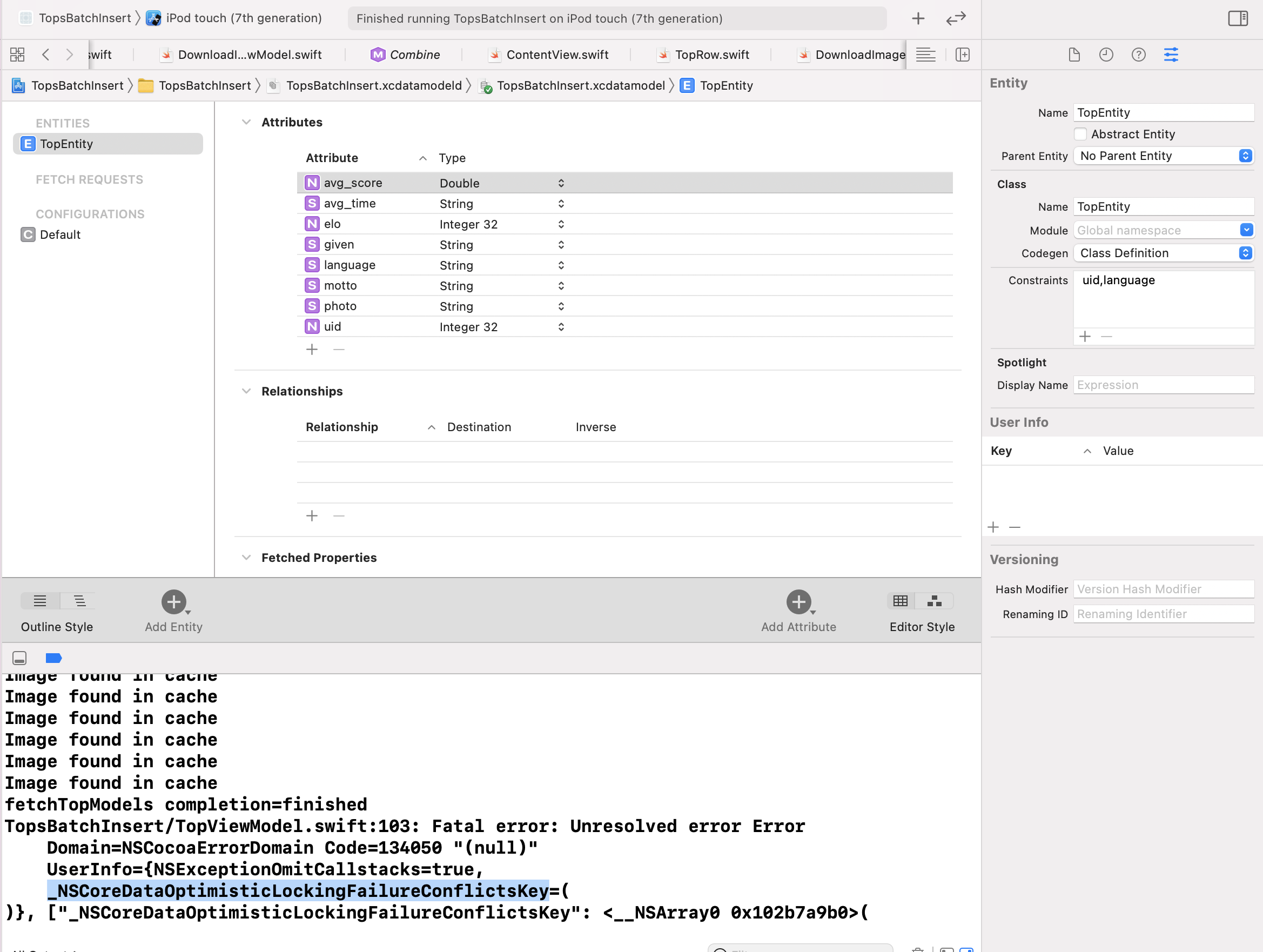
Task: Select the uid,language constraint
Action: [x=1118, y=280]
